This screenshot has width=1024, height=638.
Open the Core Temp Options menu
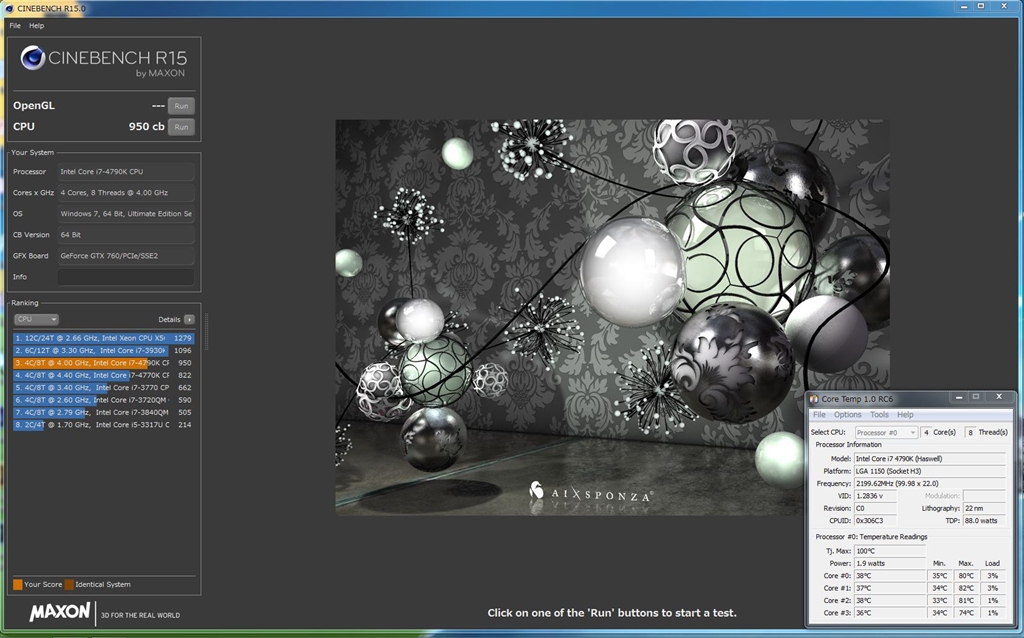(847, 414)
